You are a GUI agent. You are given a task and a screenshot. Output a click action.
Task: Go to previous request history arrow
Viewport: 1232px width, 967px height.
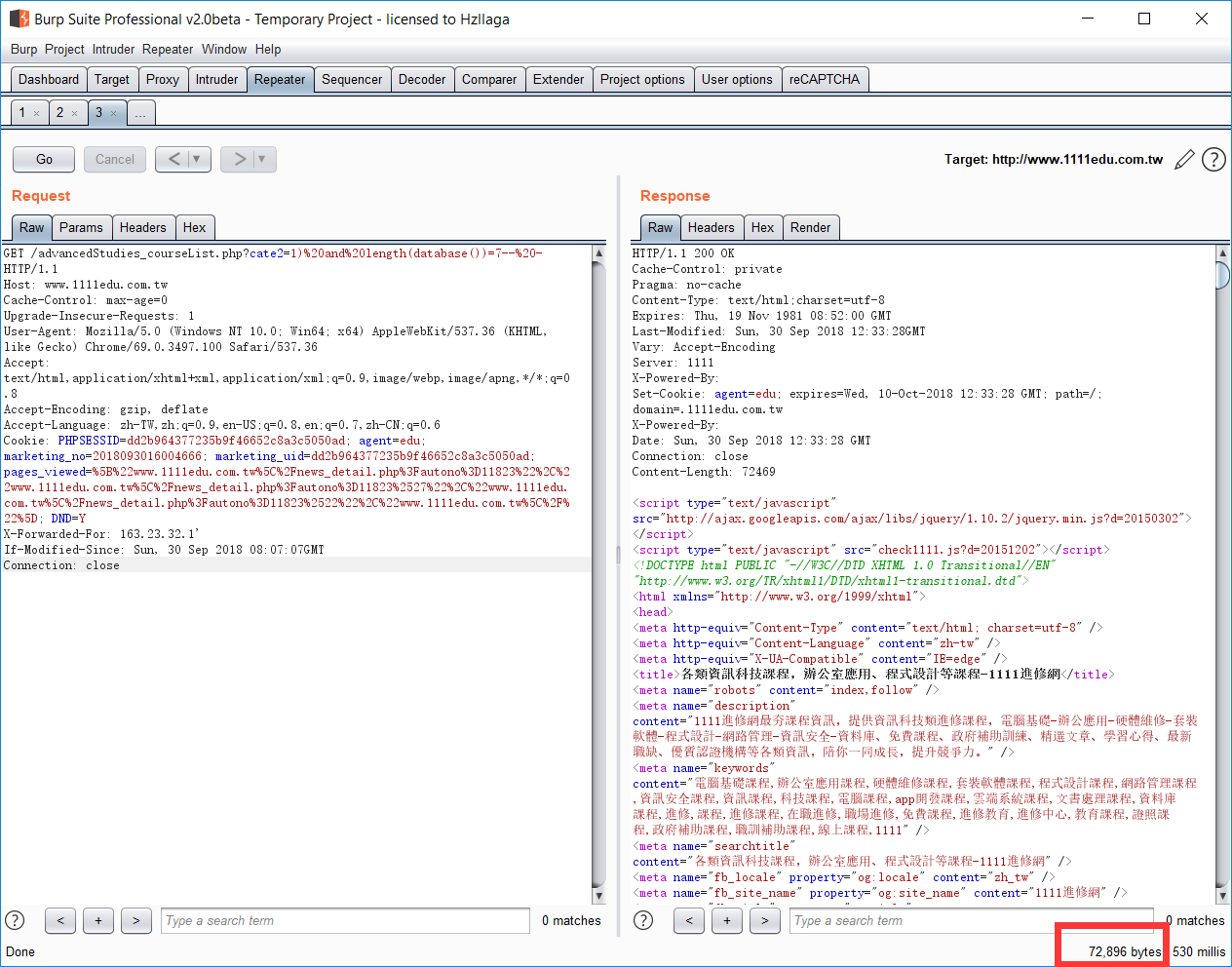pos(173,159)
